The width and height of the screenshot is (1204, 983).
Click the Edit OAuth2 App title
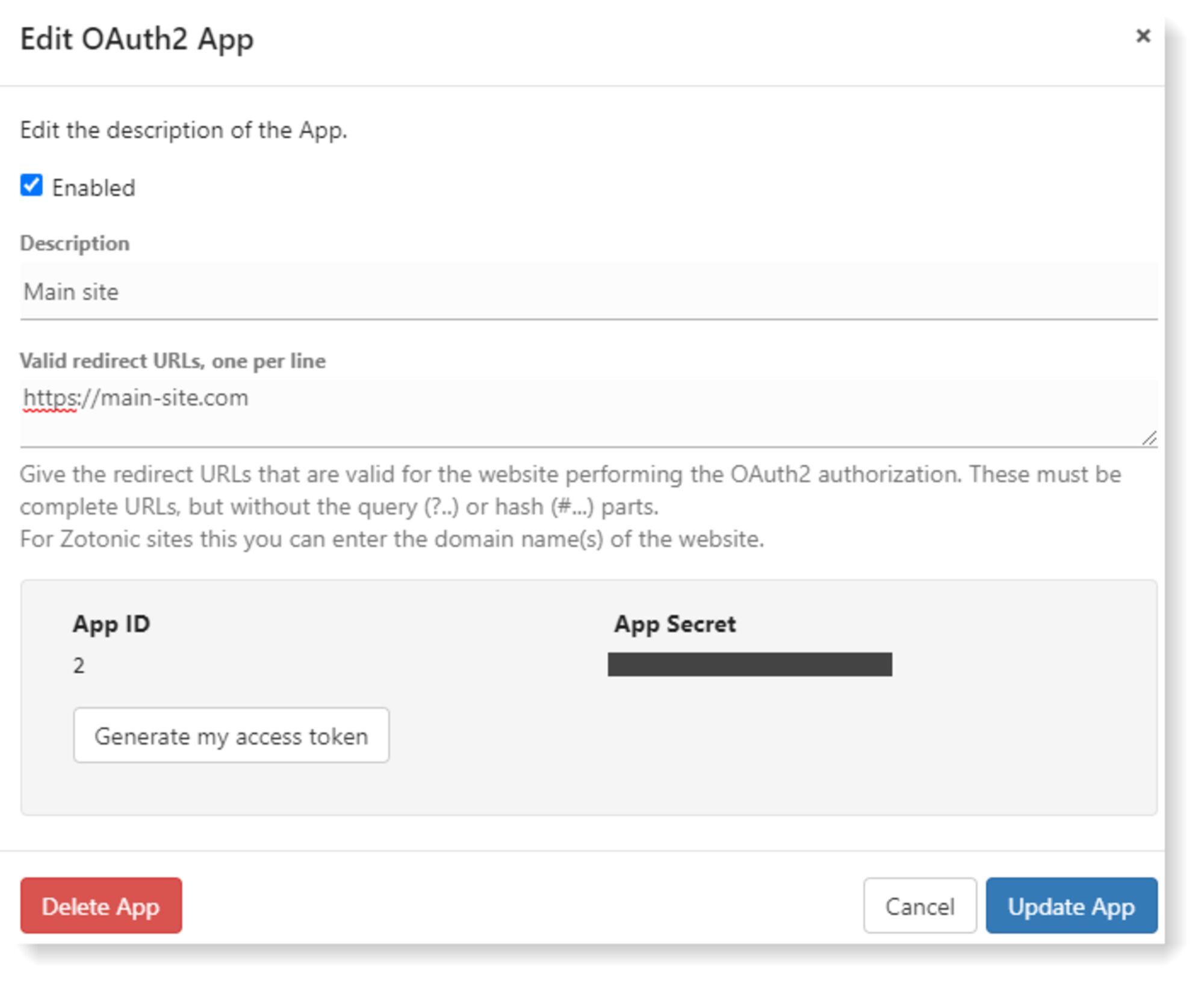pyautogui.click(x=137, y=40)
